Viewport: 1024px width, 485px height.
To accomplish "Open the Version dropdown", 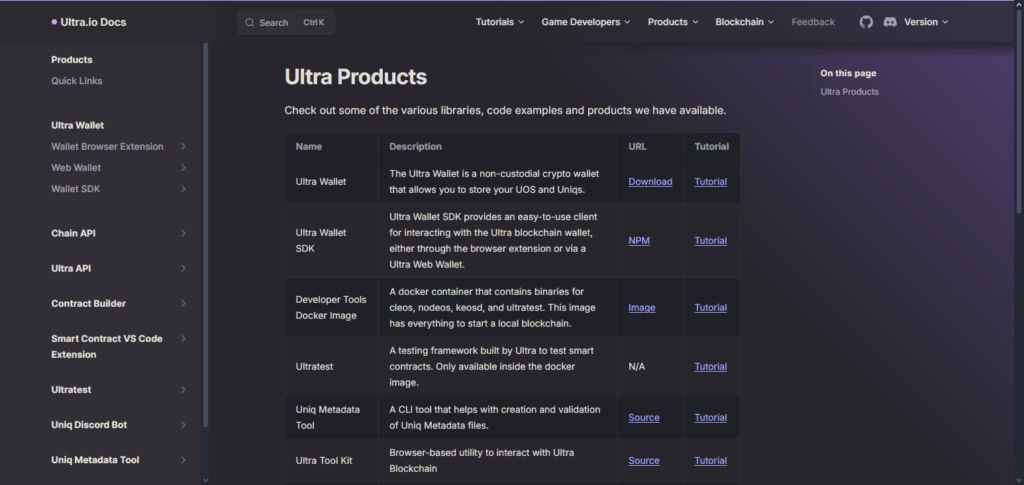I will coord(925,22).
